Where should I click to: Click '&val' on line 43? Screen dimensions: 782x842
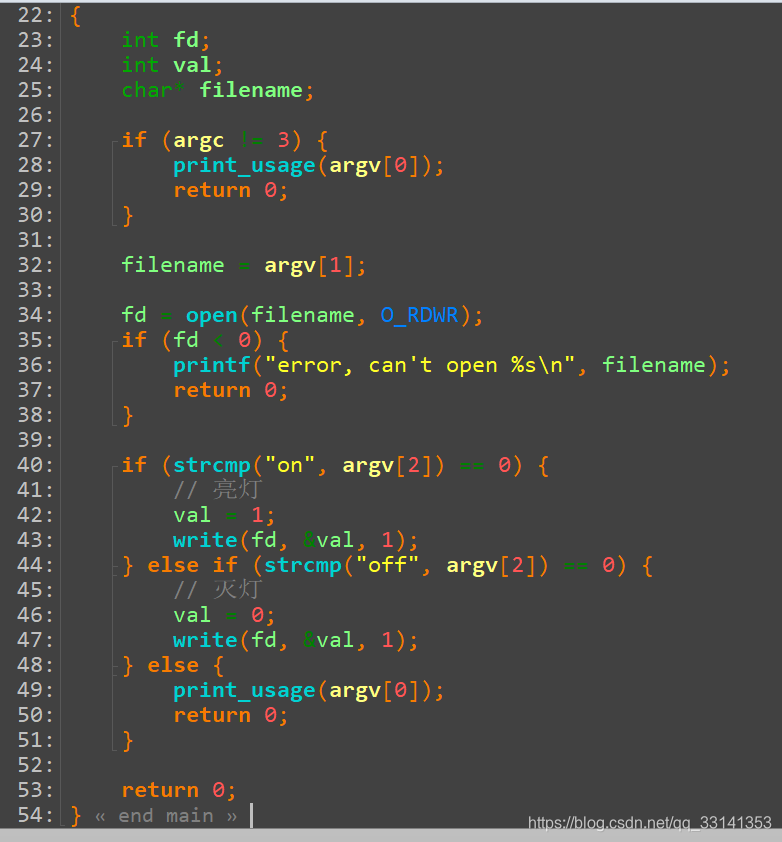click(329, 541)
